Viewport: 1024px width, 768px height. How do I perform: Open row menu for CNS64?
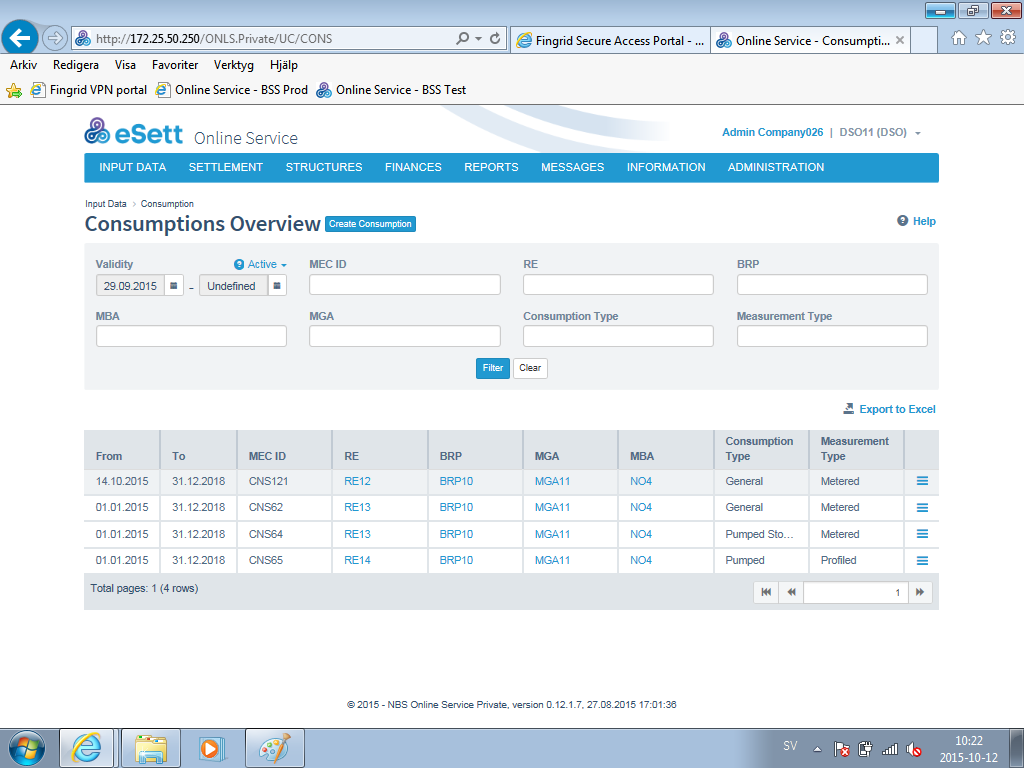(922, 534)
